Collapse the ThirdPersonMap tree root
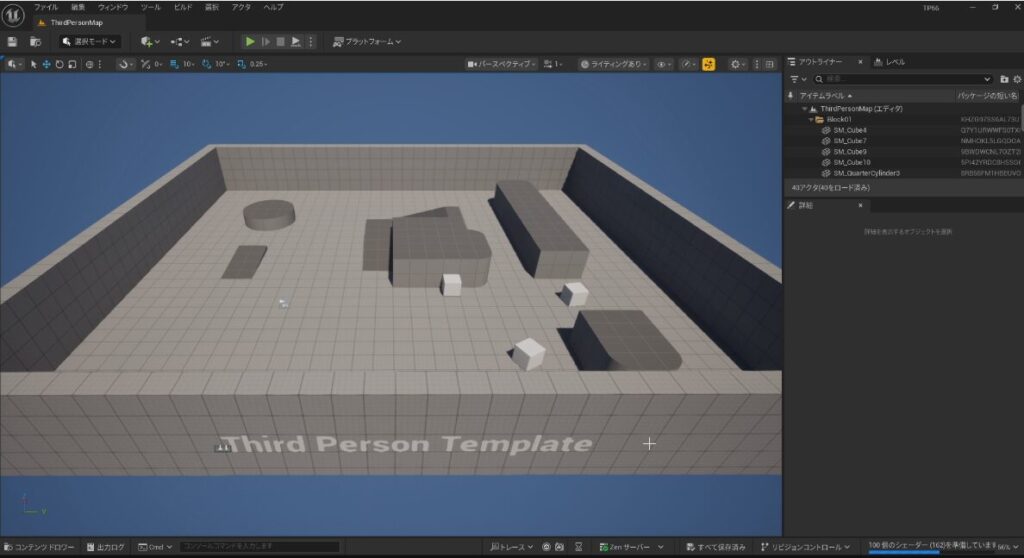Screen dimensions: 1024x558 pyautogui.click(x=805, y=109)
